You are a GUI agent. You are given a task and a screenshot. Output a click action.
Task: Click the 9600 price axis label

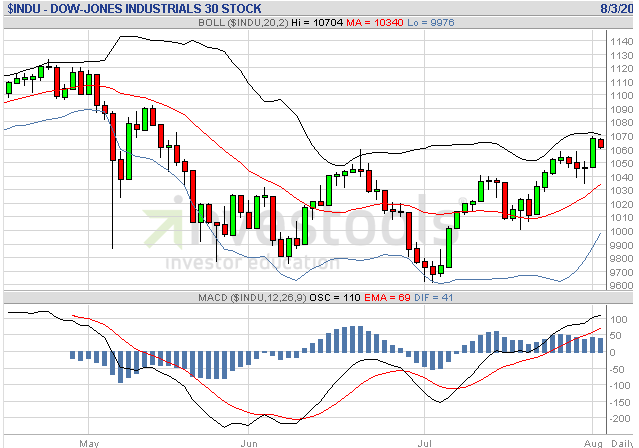(x=621, y=286)
